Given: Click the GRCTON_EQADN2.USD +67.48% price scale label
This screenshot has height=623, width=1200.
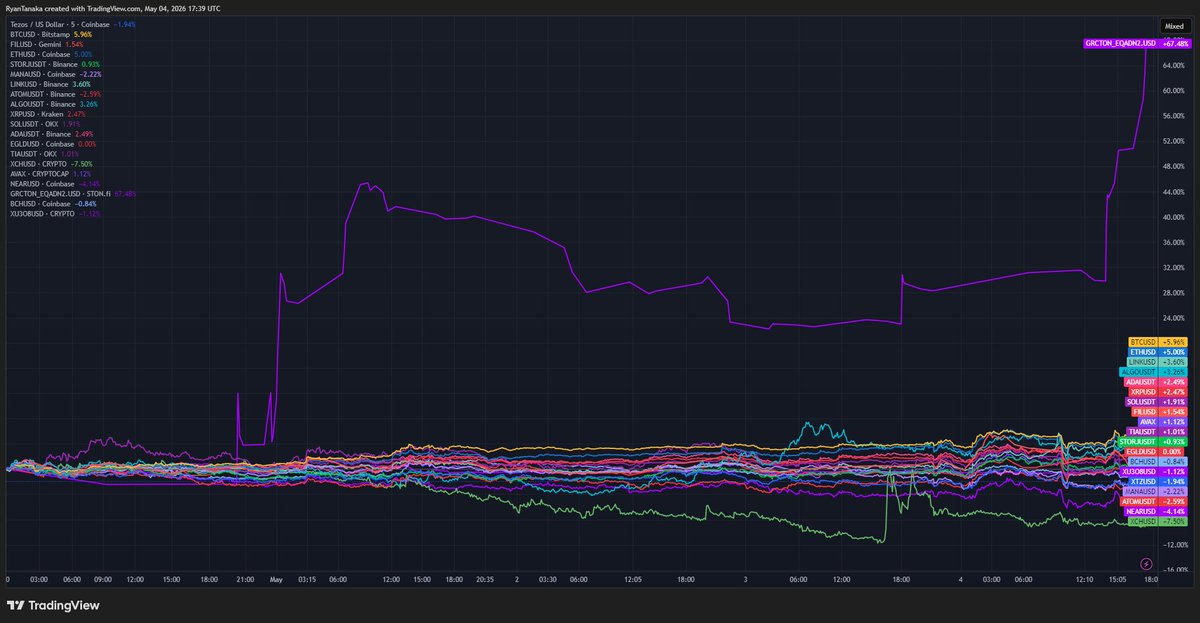Looking at the screenshot, I should pos(1137,44).
